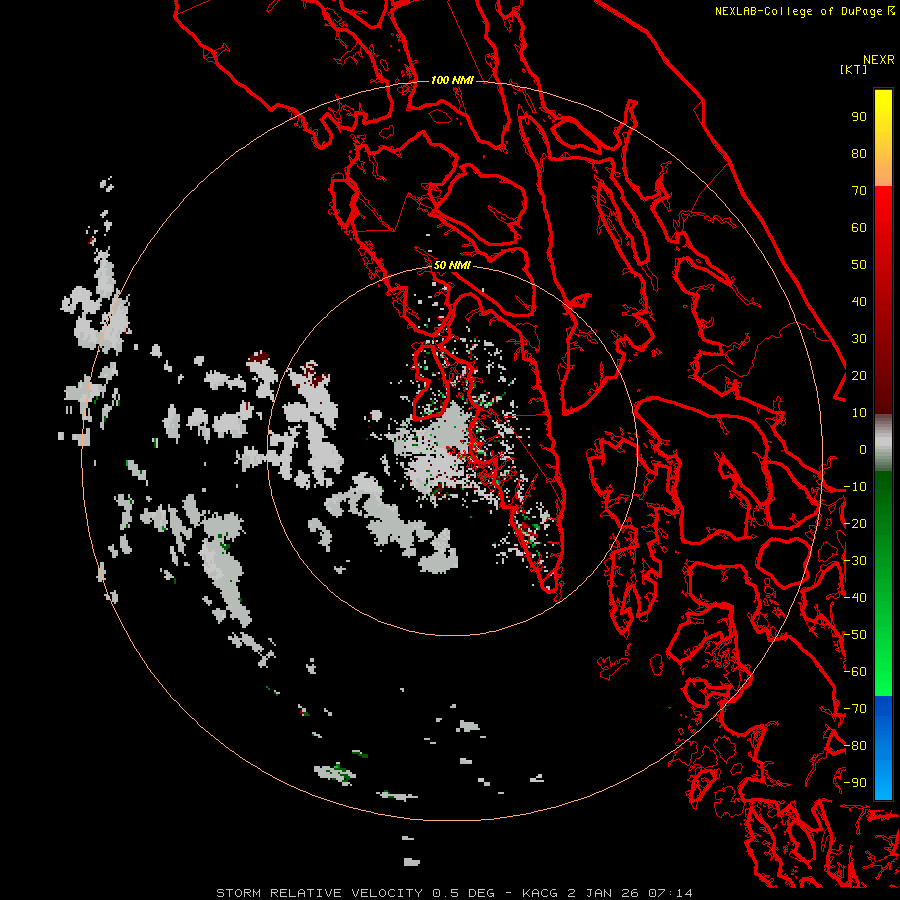The width and height of the screenshot is (900, 900).
Task: Click the storm relative velocity caption at bottom
Action: click(x=454, y=893)
